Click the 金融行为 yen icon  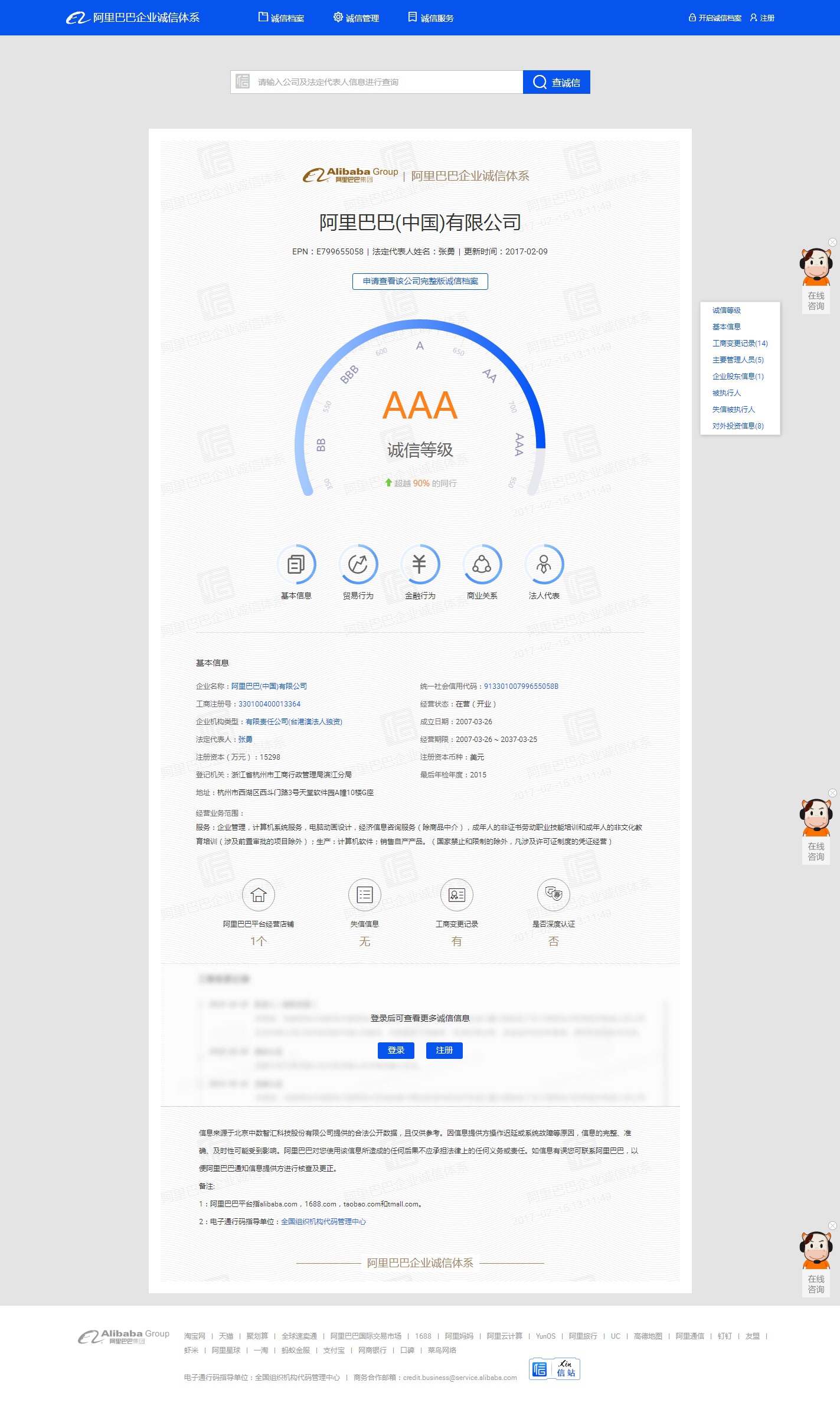pyautogui.click(x=420, y=564)
